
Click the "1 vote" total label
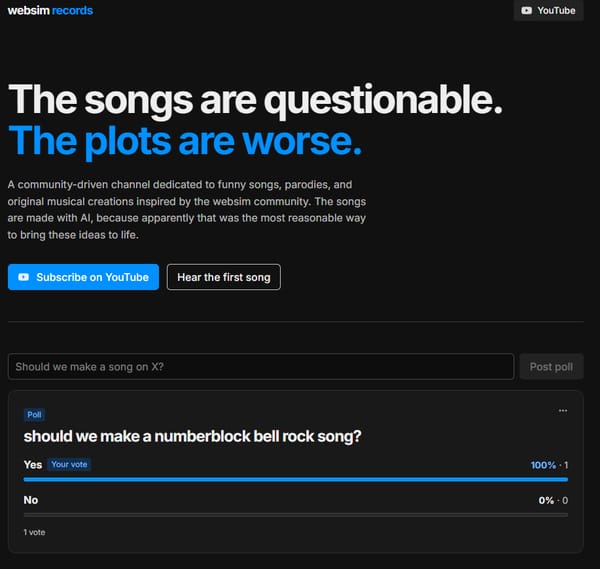coord(34,532)
